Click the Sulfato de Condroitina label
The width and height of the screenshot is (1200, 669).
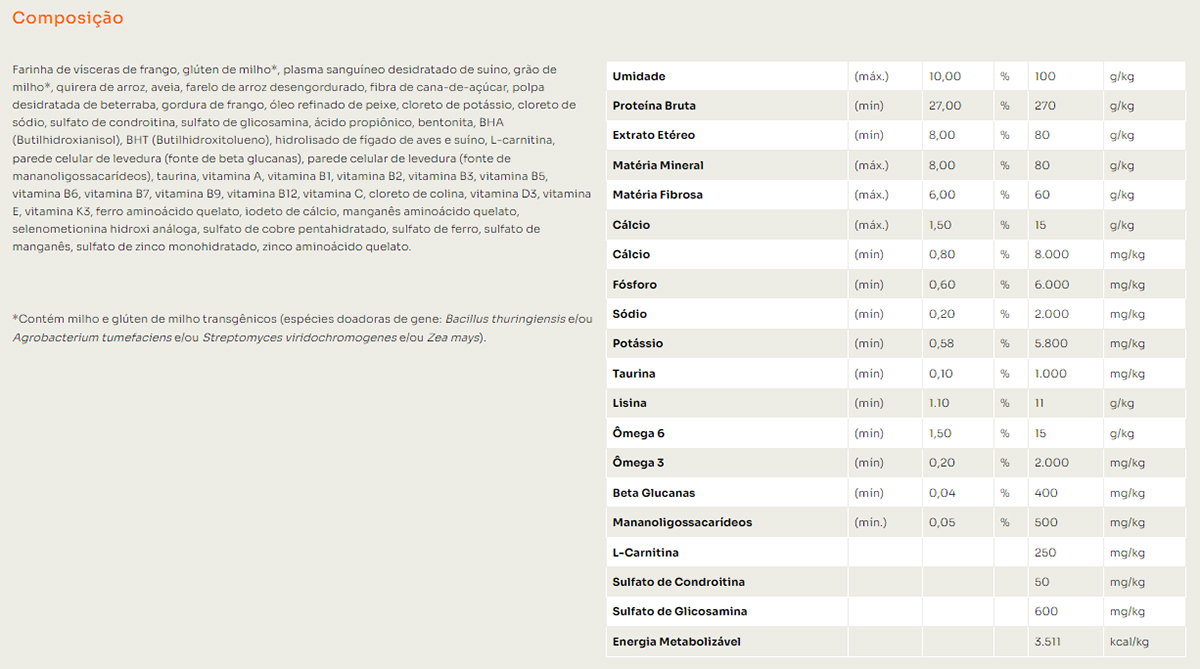[x=678, y=582]
